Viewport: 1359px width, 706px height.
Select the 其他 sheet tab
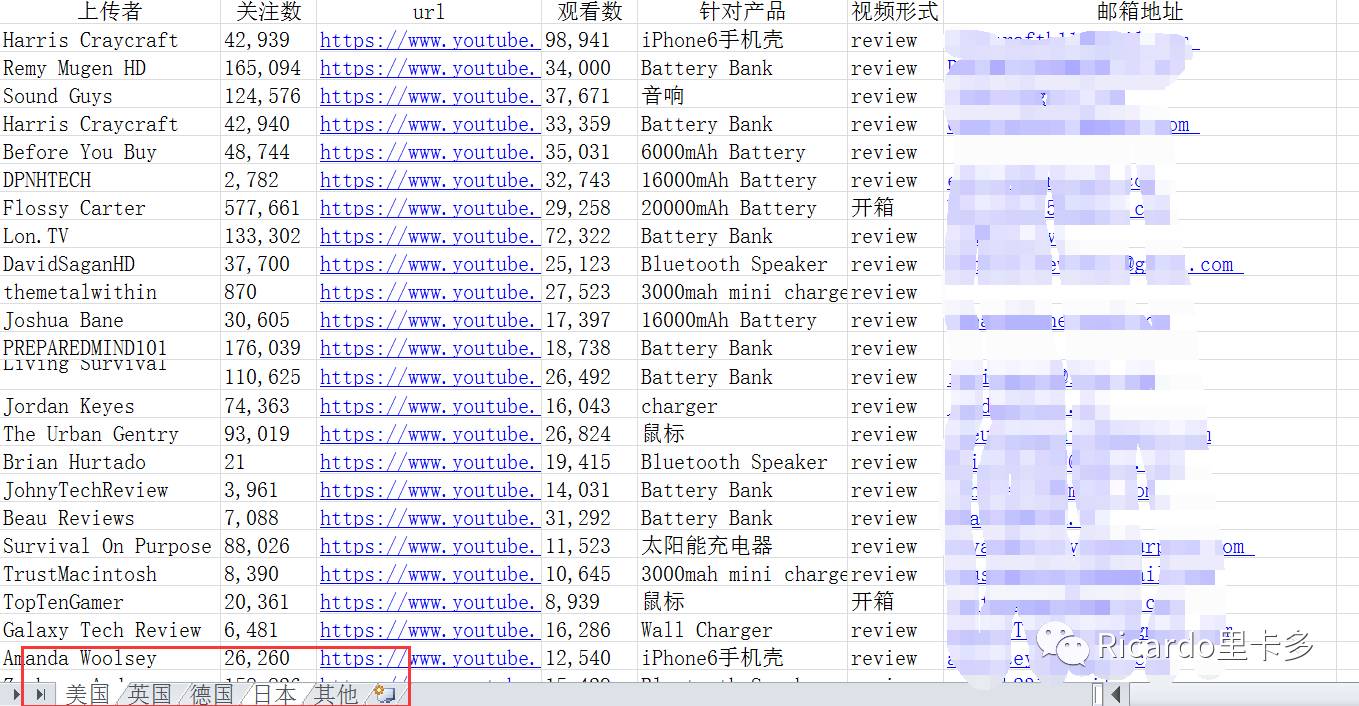point(336,693)
